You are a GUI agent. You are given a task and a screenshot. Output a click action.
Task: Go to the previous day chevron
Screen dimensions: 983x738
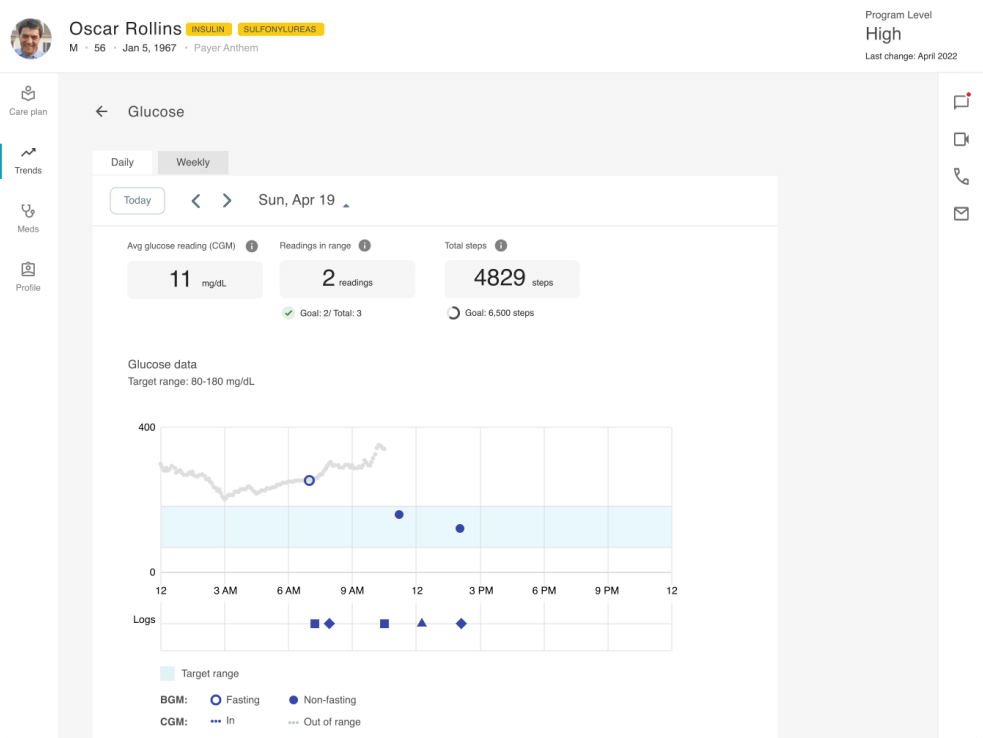click(196, 201)
